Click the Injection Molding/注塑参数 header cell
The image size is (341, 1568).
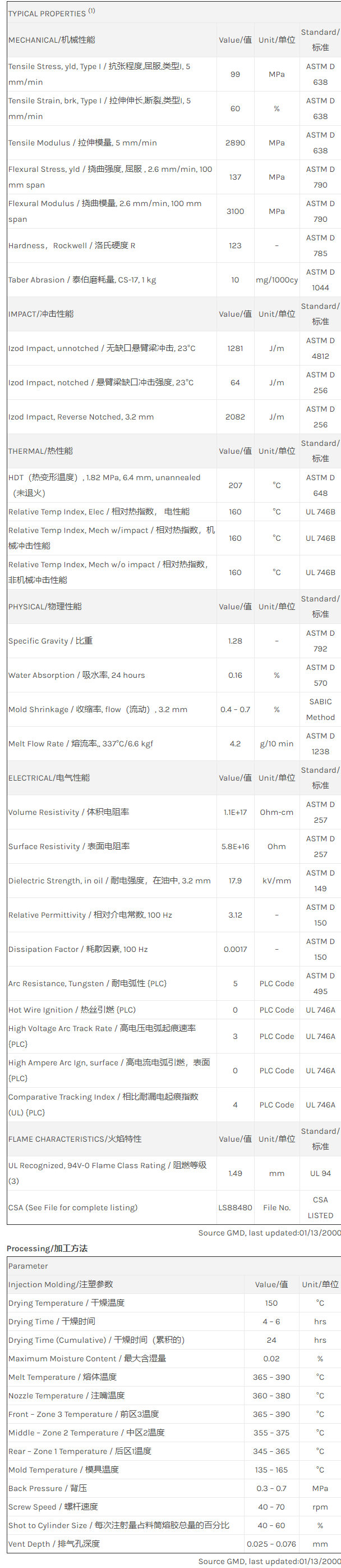(x=61, y=1284)
